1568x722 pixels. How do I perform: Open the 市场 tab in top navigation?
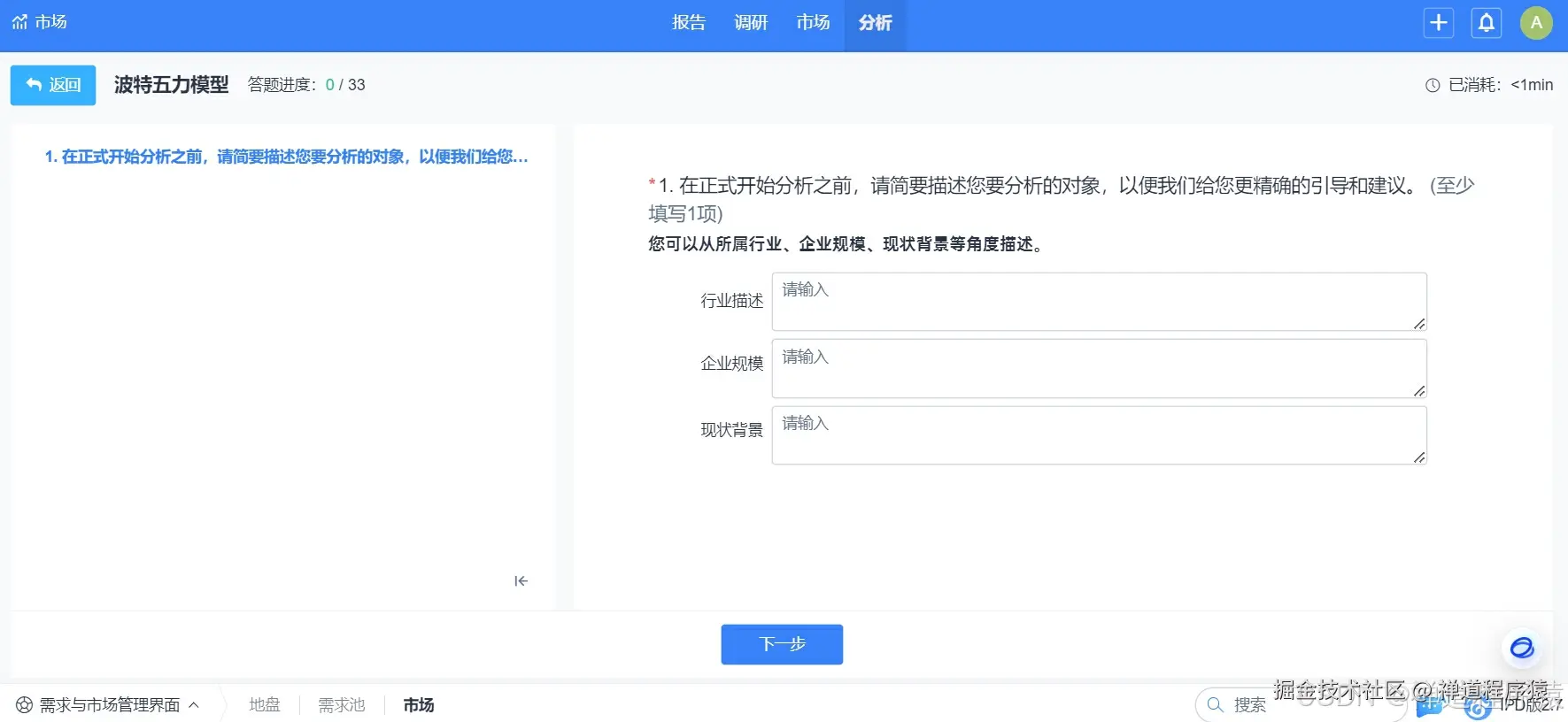click(813, 23)
